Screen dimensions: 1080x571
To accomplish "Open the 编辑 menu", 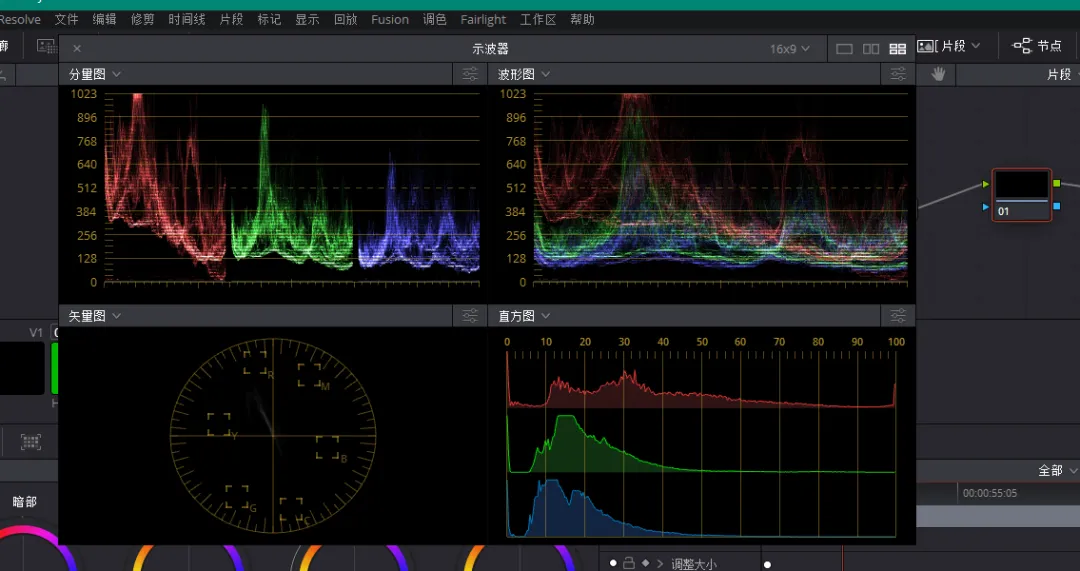I will 105,19.
